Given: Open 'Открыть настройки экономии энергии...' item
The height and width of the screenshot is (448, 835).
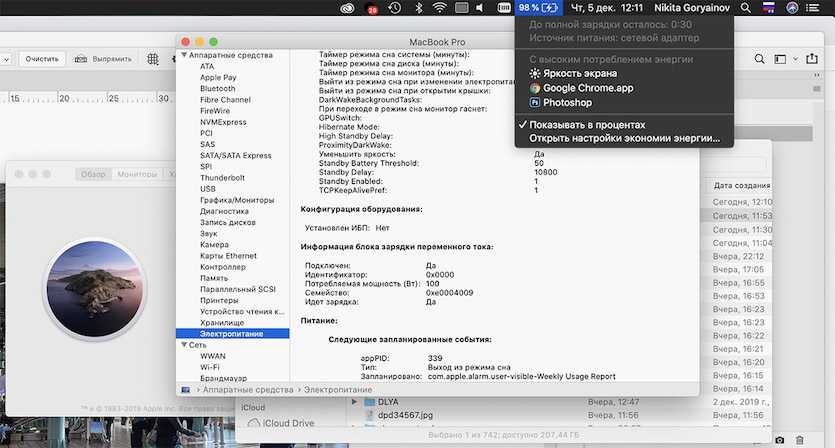Looking at the screenshot, I should coord(624,138).
